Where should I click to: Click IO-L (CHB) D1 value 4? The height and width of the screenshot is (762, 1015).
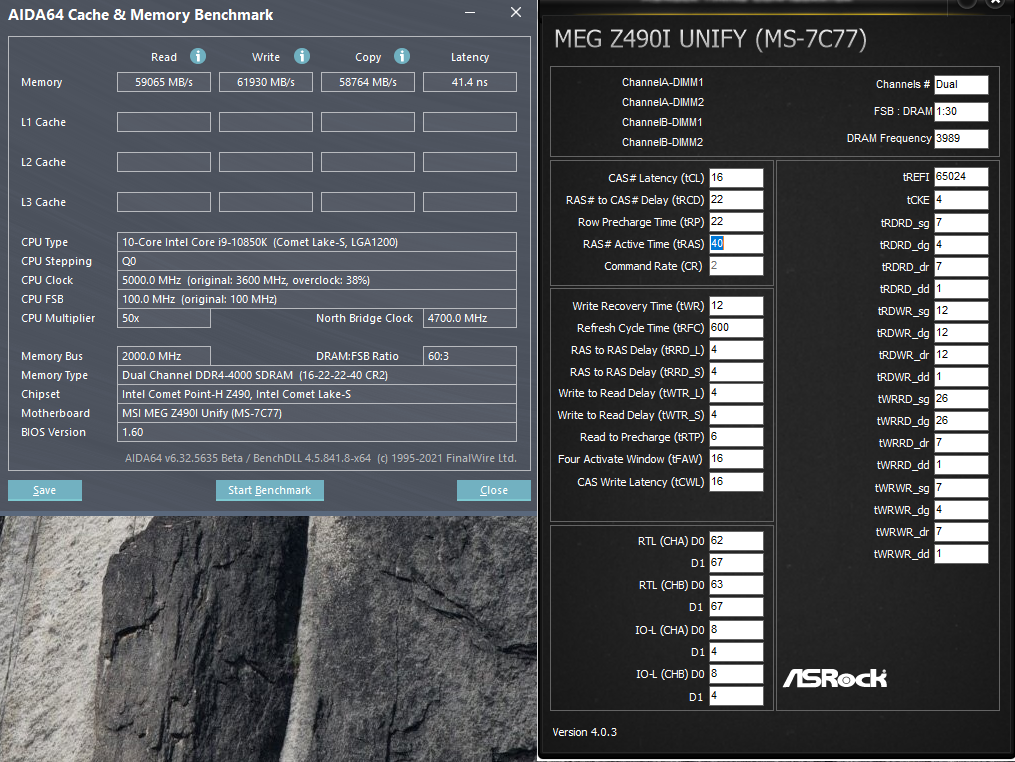(x=736, y=696)
